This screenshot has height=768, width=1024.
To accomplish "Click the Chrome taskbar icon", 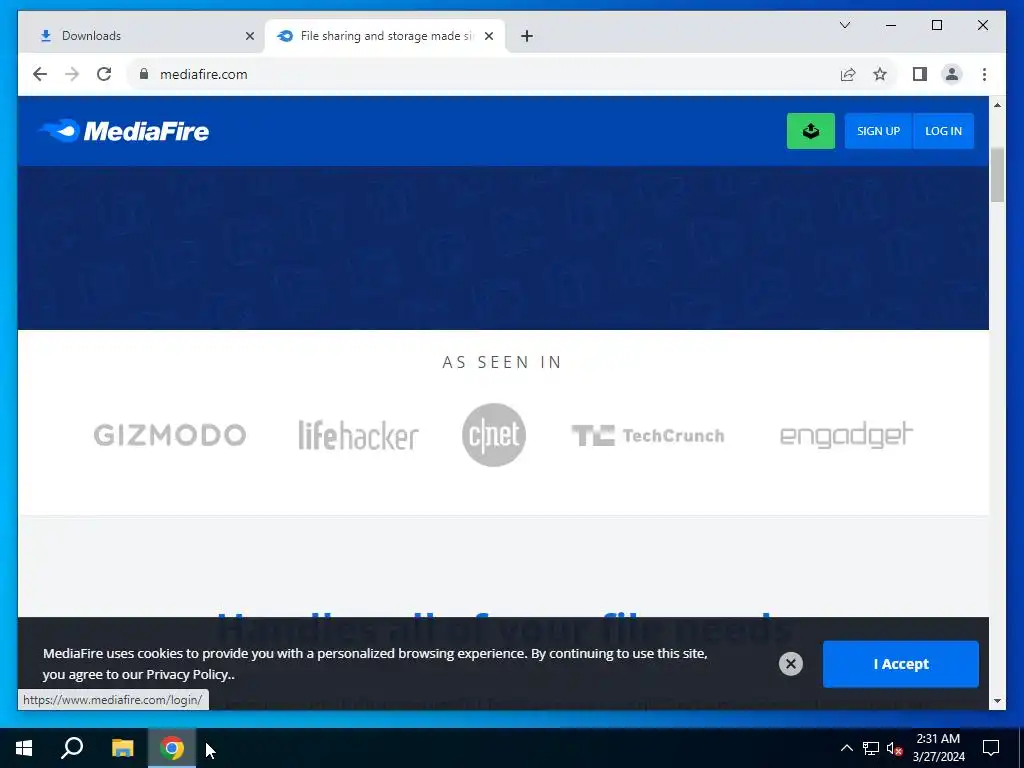I will [172, 748].
